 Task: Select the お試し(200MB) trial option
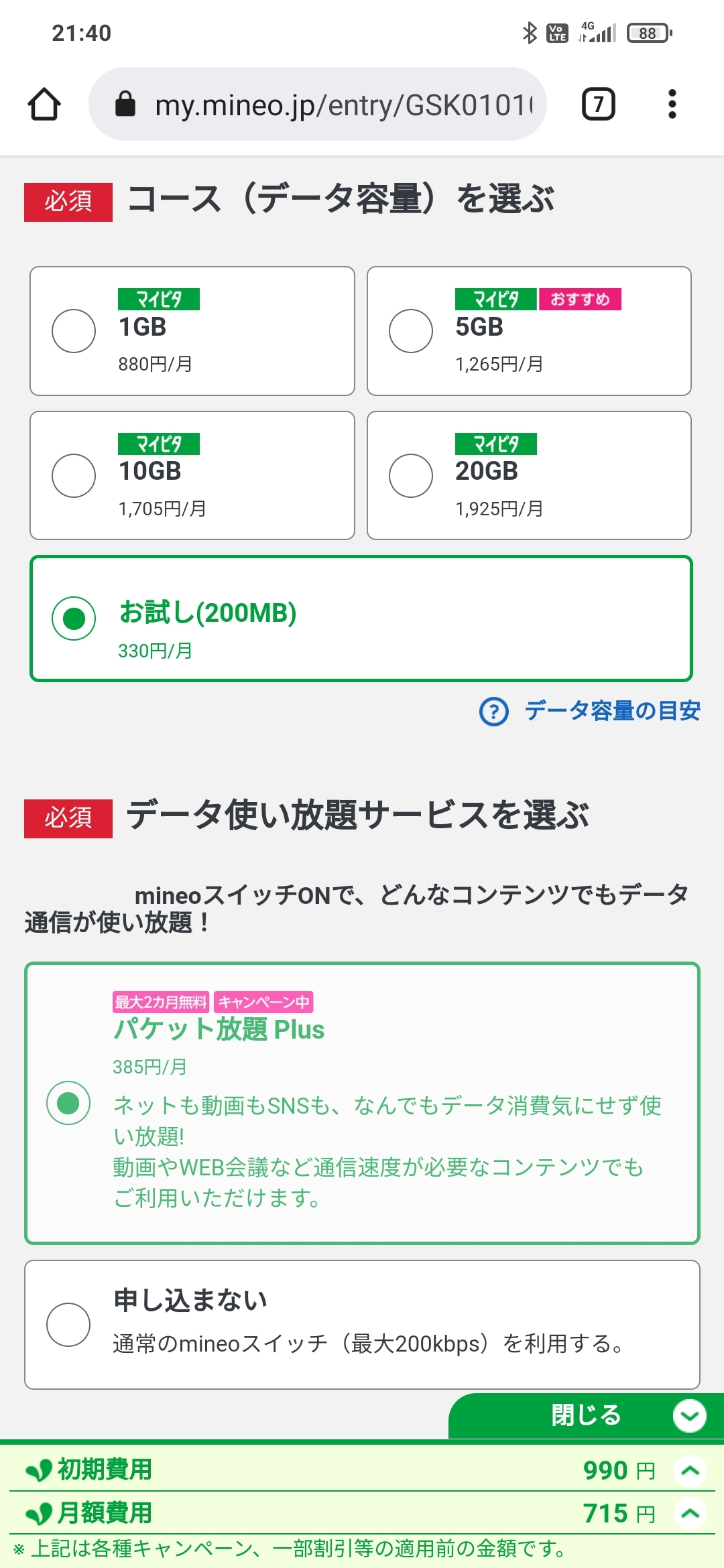(74, 618)
